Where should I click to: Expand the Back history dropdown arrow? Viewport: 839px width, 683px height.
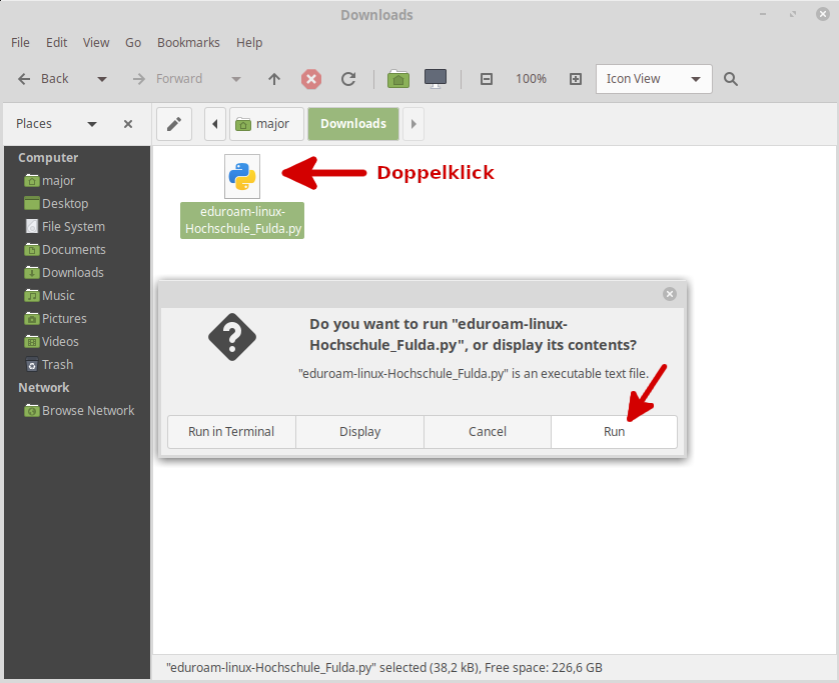point(102,79)
